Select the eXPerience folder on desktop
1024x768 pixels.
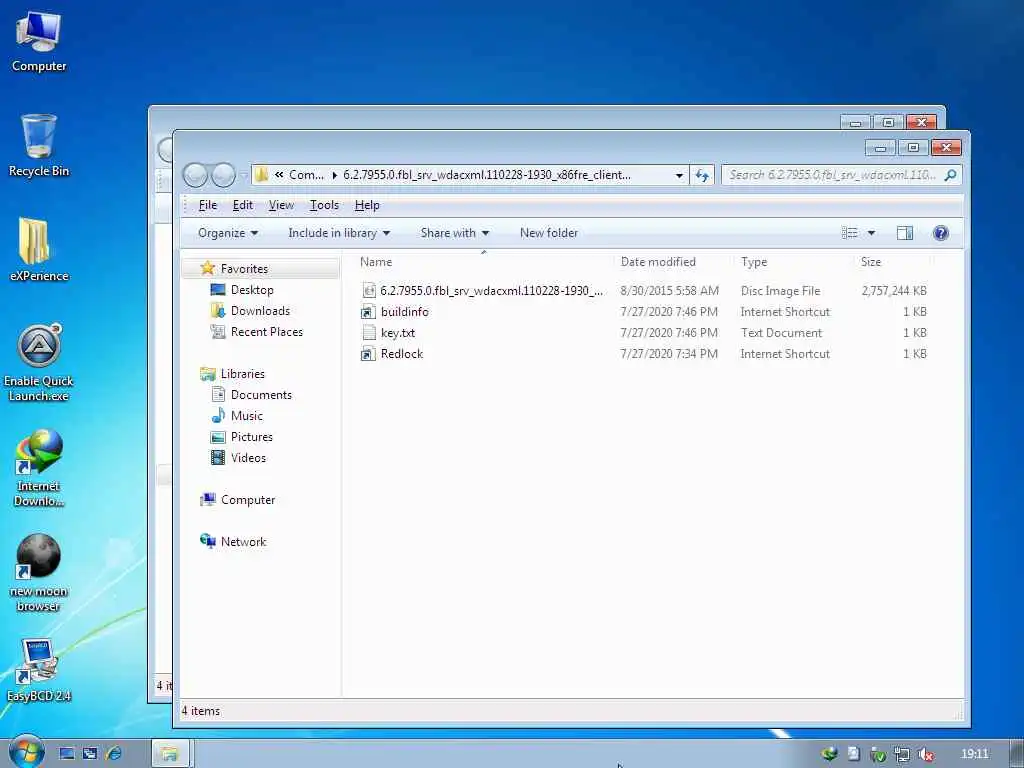click(39, 250)
